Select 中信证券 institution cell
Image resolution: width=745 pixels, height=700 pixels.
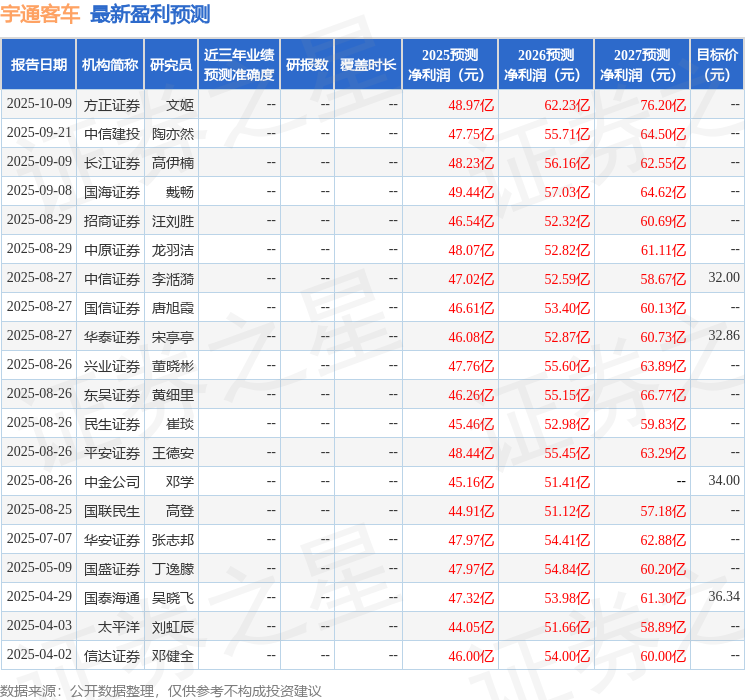(x=112, y=279)
